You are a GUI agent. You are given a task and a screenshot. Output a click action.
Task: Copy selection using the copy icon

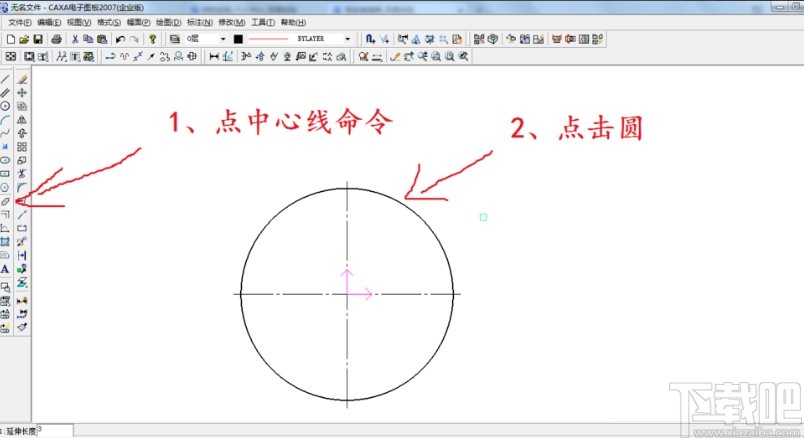[x=88, y=39]
